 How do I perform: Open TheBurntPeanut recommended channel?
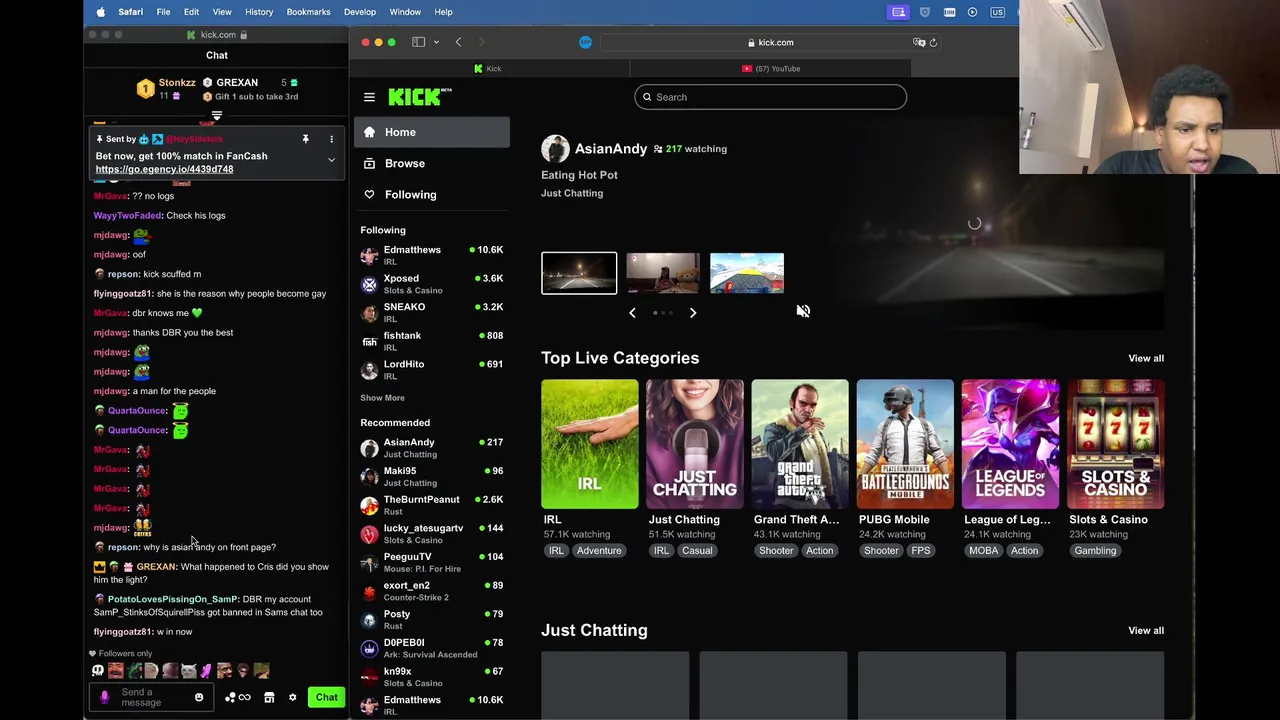(x=432, y=505)
